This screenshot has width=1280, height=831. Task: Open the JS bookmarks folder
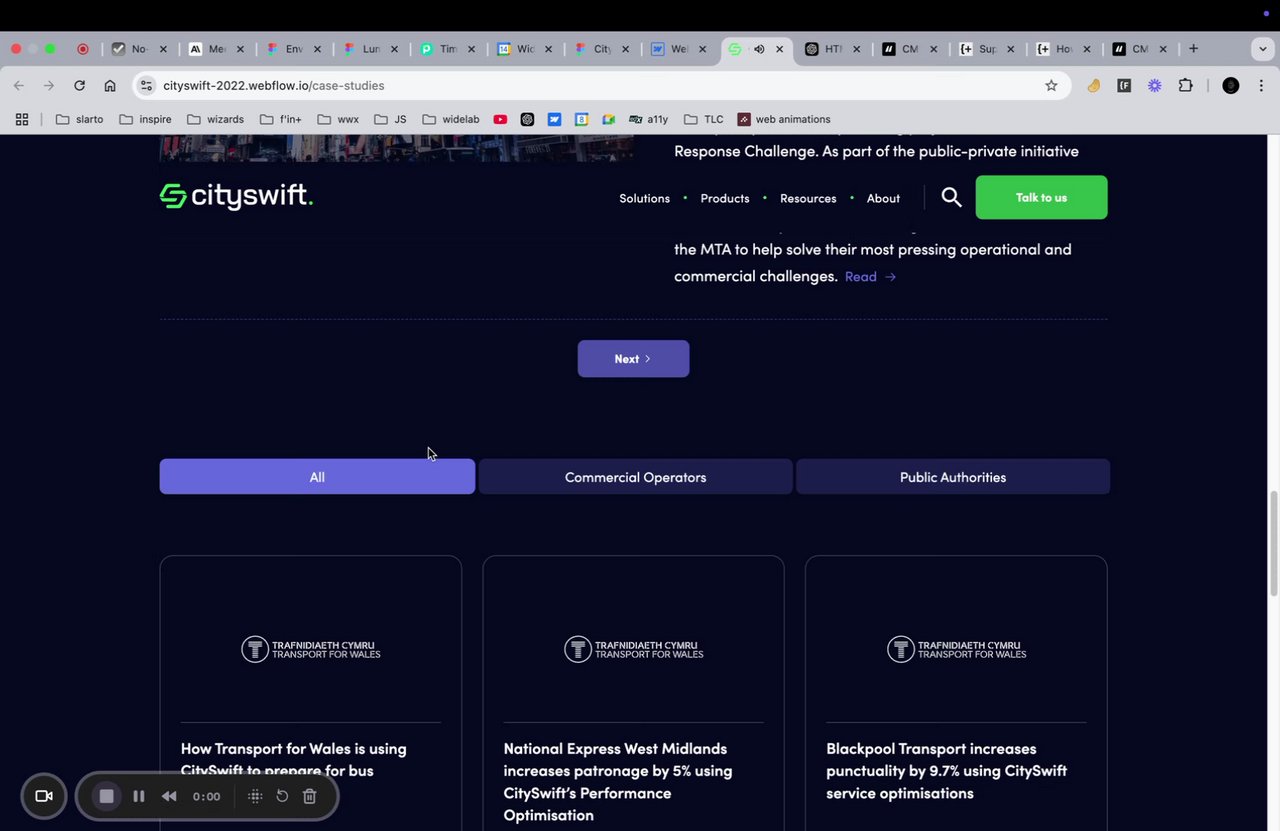pos(389,119)
